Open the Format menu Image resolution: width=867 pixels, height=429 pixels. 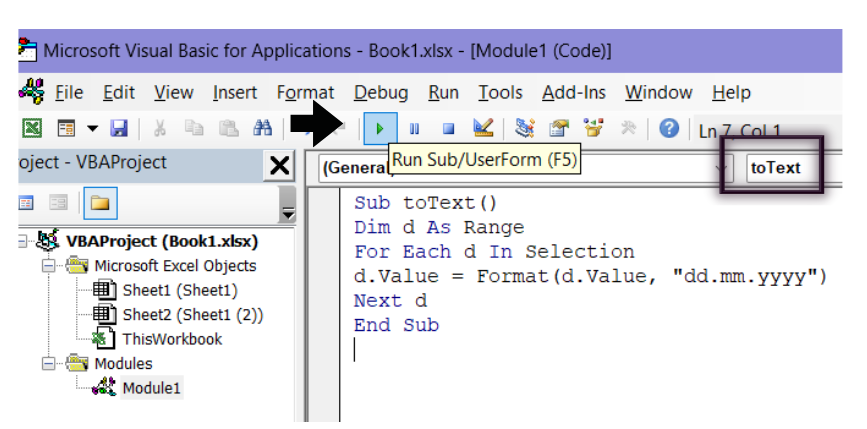[x=305, y=92]
